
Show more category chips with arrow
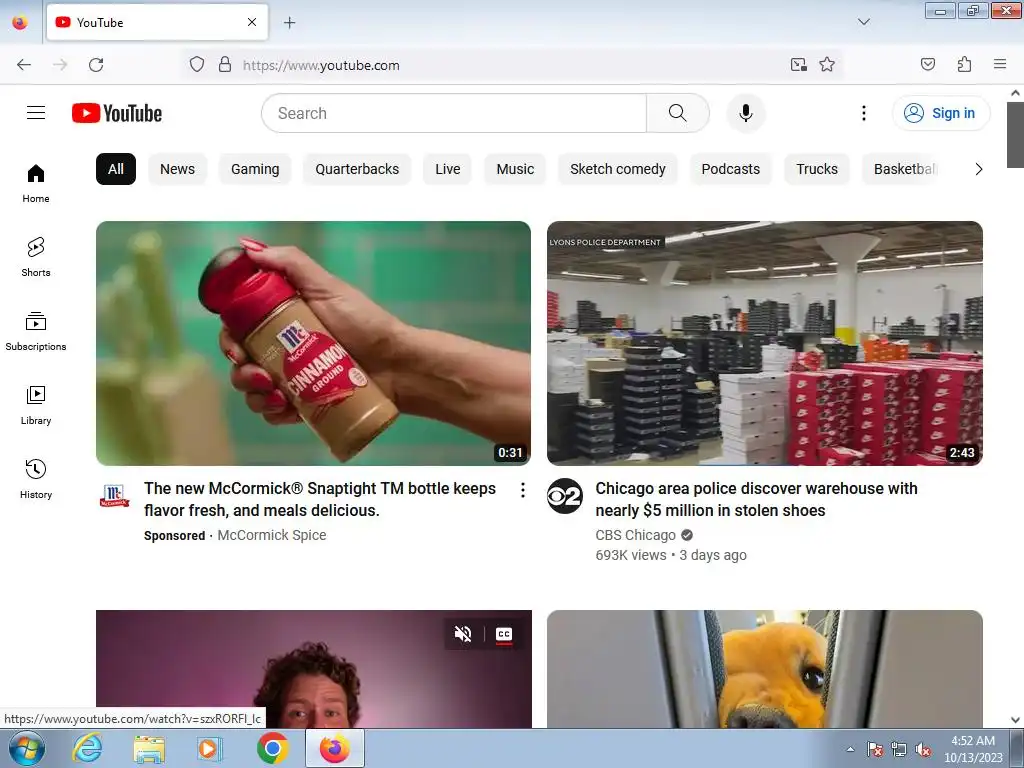click(978, 169)
